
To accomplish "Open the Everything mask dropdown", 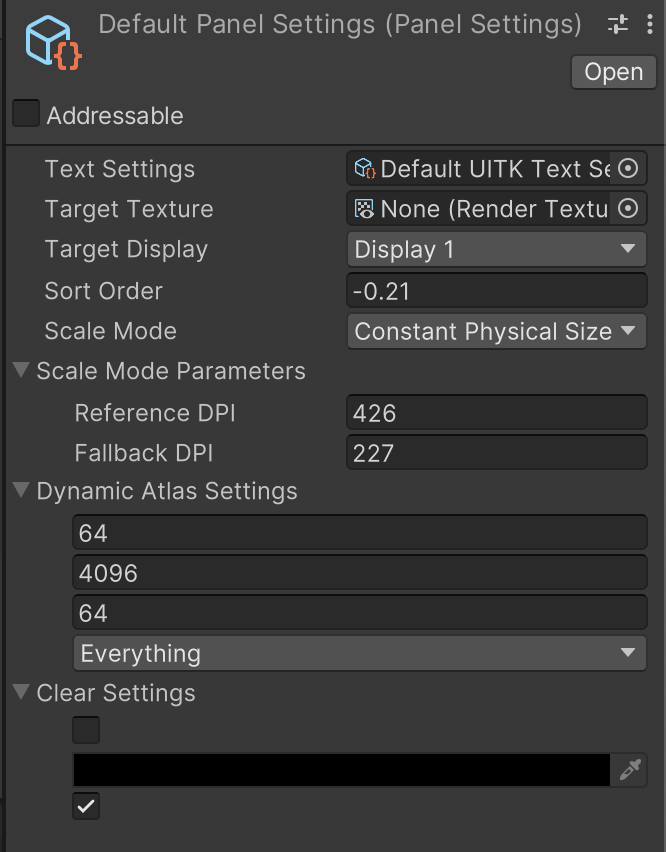I will 360,653.
